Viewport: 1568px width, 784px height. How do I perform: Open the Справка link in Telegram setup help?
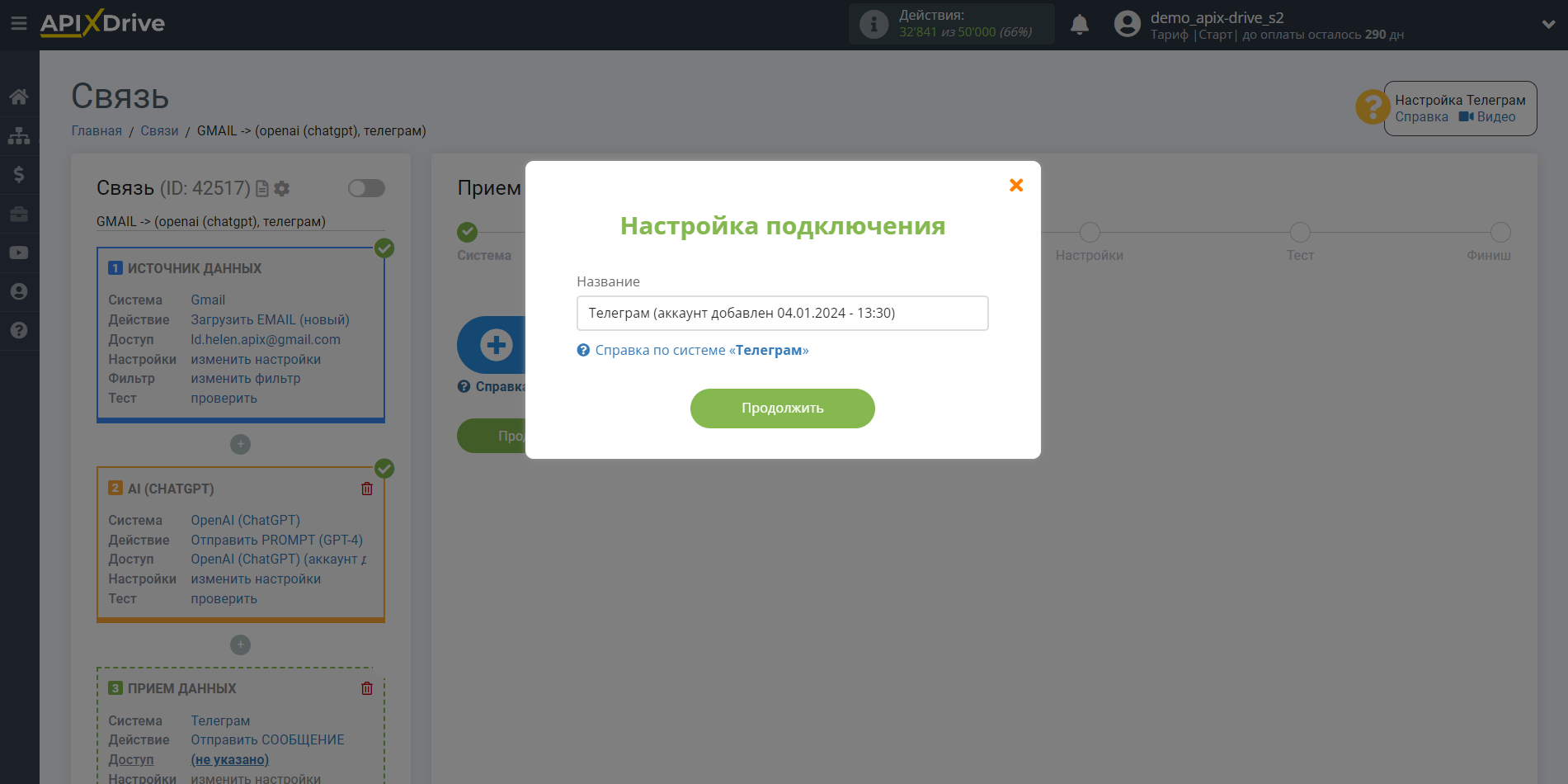click(1421, 117)
